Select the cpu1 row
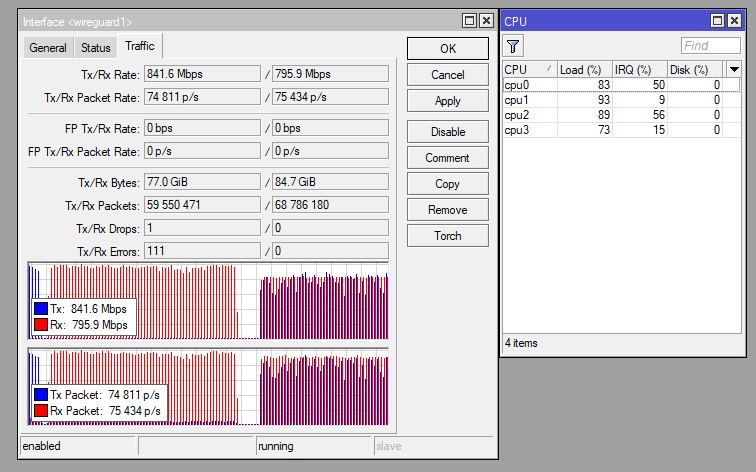The width and height of the screenshot is (756, 472). (x=621, y=100)
